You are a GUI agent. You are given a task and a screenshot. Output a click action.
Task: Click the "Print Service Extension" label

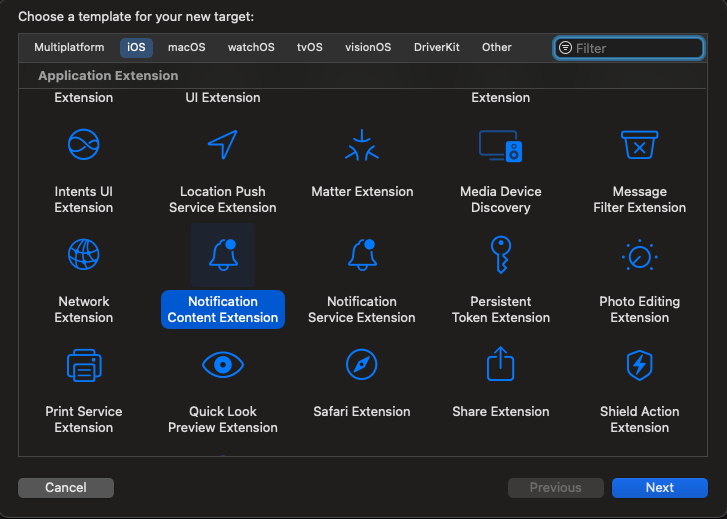click(x=83, y=419)
